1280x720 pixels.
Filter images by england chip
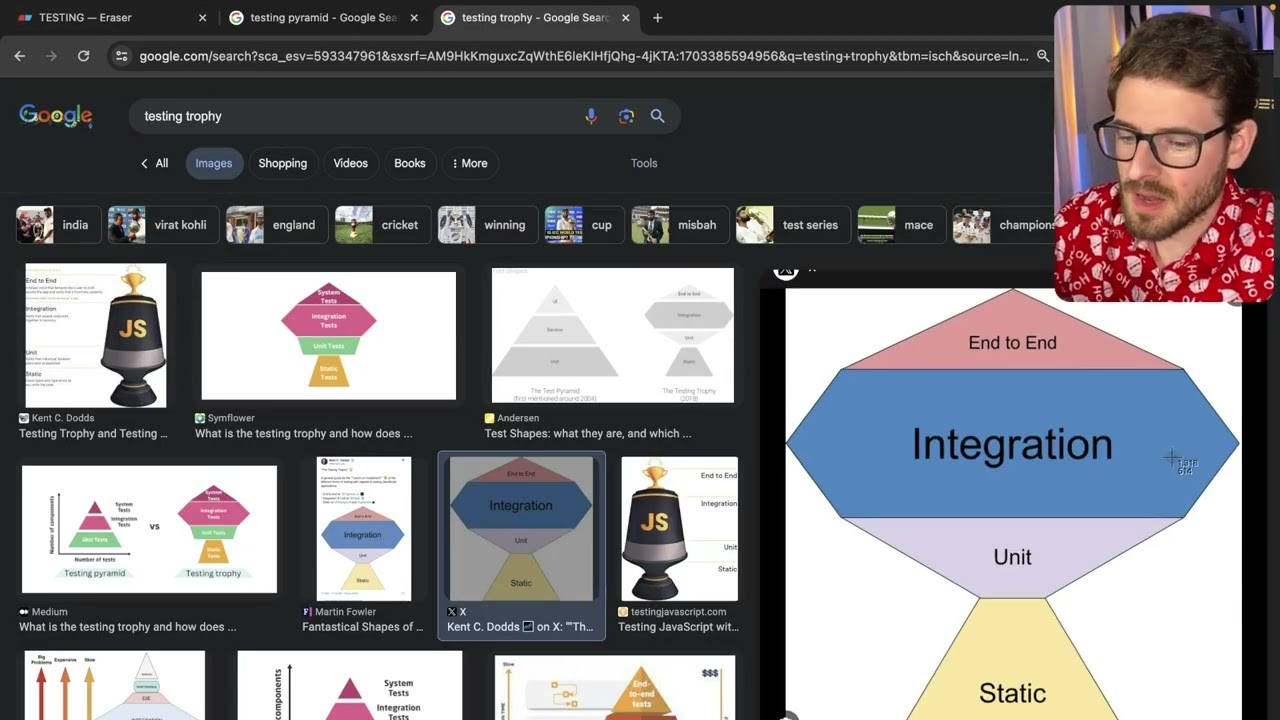point(276,225)
